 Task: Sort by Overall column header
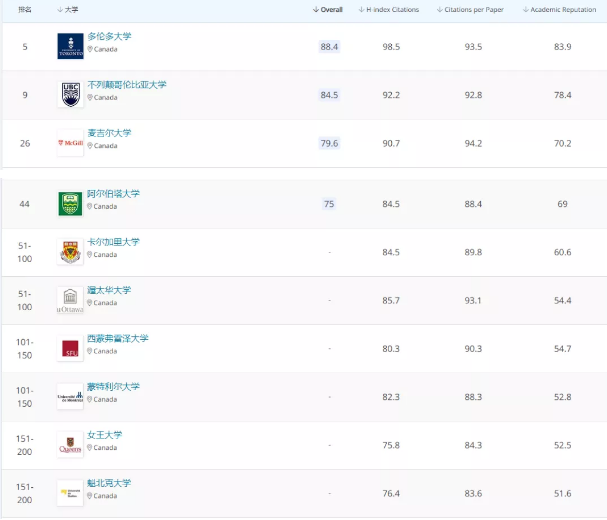point(328,10)
